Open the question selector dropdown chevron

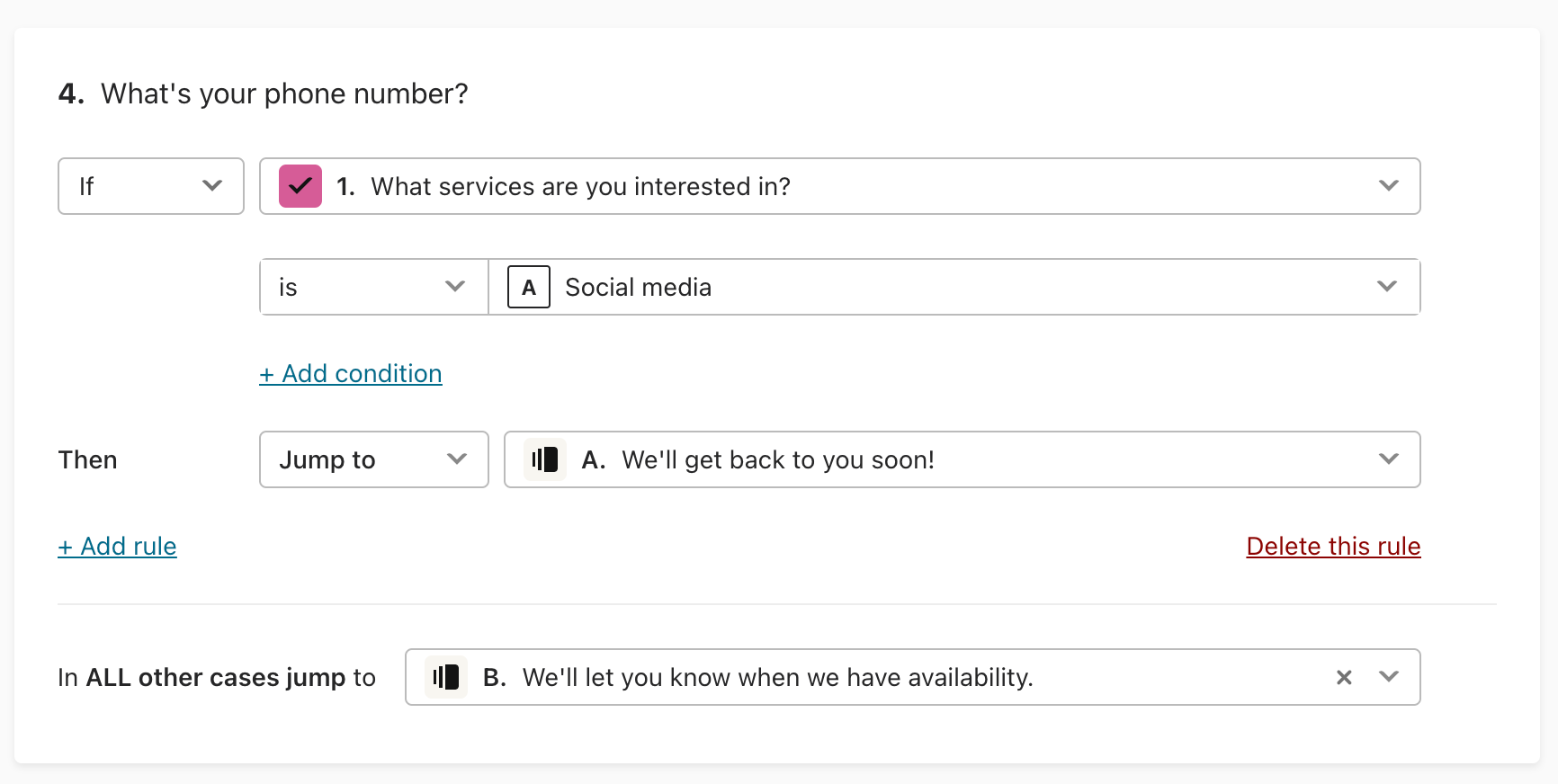pyautogui.click(x=1389, y=186)
